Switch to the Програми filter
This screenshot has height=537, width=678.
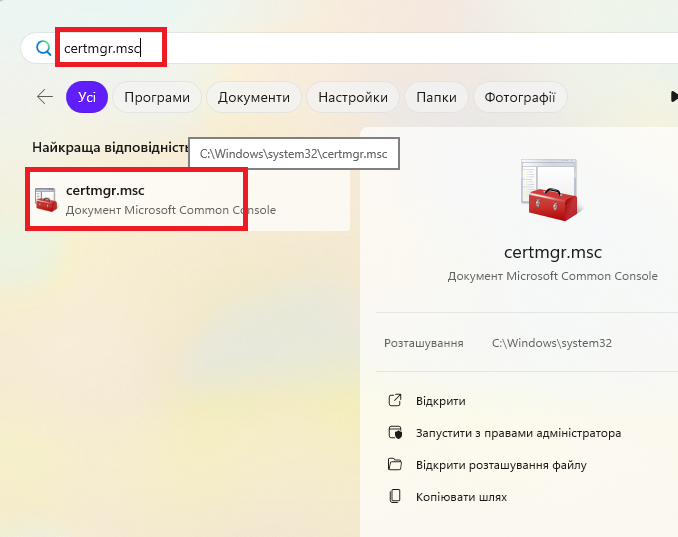[157, 97]
